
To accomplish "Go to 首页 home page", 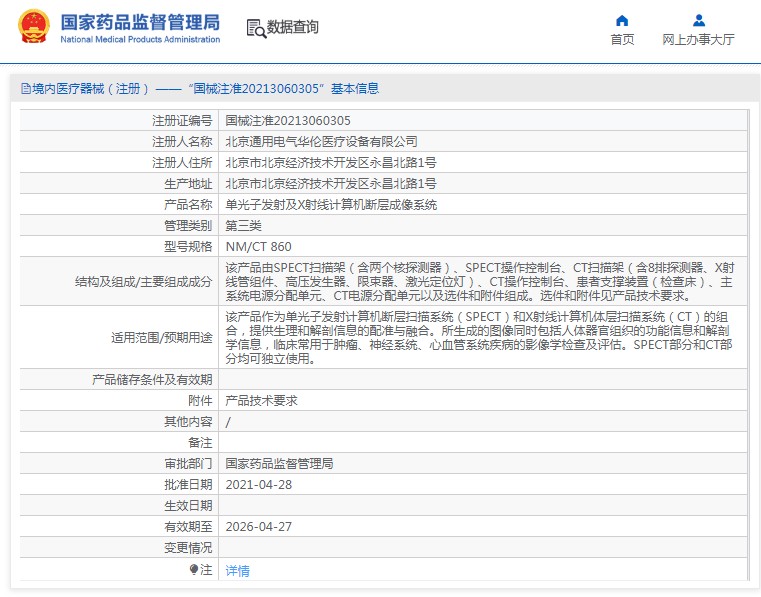I will [622, 39].
